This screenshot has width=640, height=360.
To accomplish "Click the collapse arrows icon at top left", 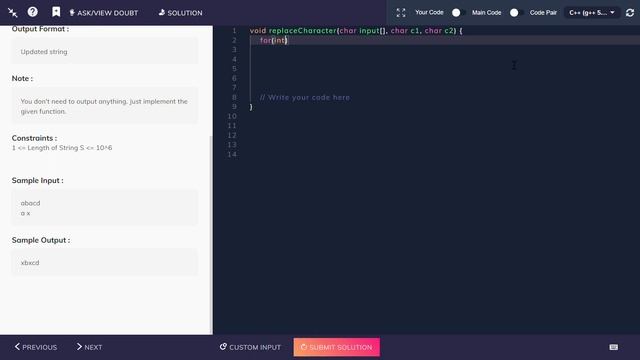I will (13, 13).
